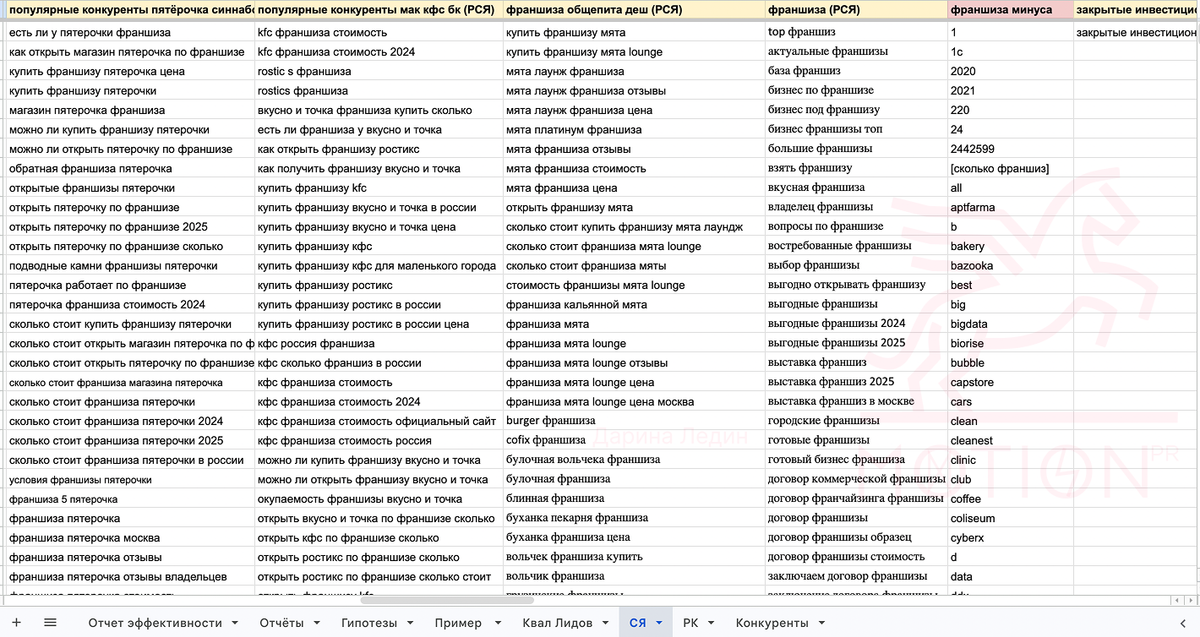Click cell 'bigdata'
This screenshot has height=637, width=1200.
click(x=1010, y=324)
